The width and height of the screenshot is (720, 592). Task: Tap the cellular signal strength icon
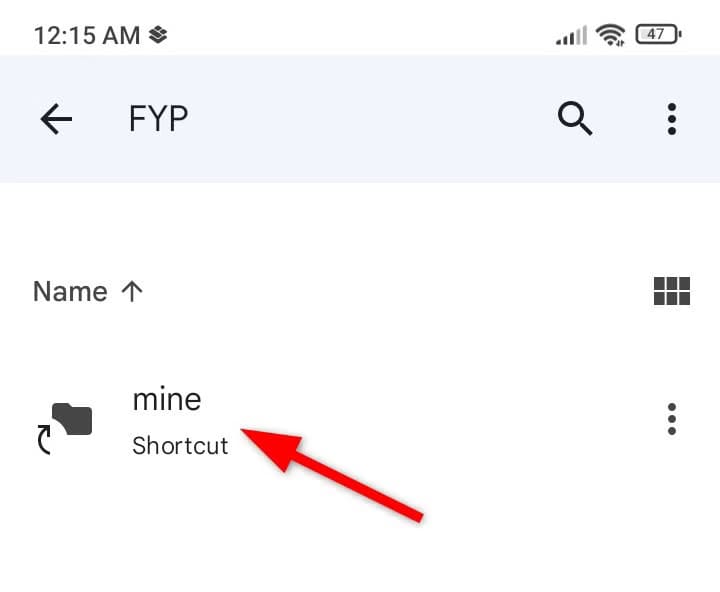[571, 36]
